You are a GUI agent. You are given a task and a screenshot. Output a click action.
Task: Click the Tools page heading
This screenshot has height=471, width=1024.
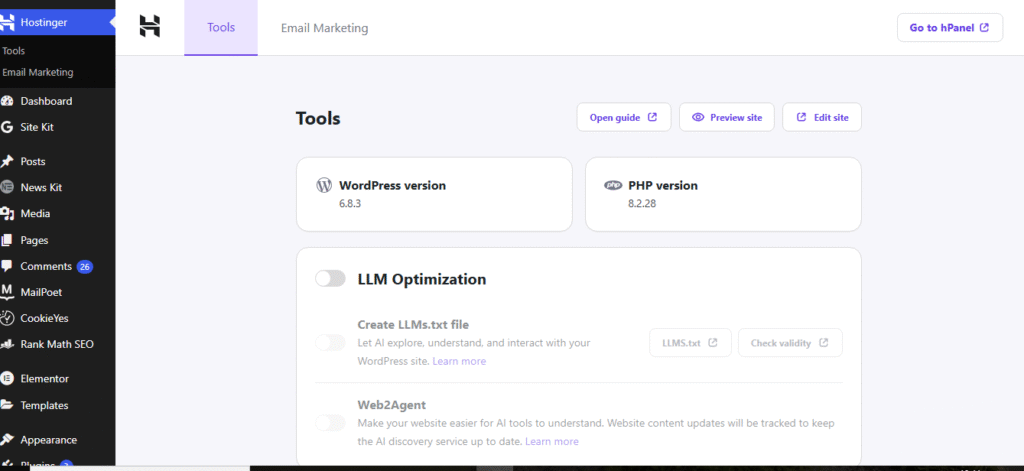click(x=318, y=118)
